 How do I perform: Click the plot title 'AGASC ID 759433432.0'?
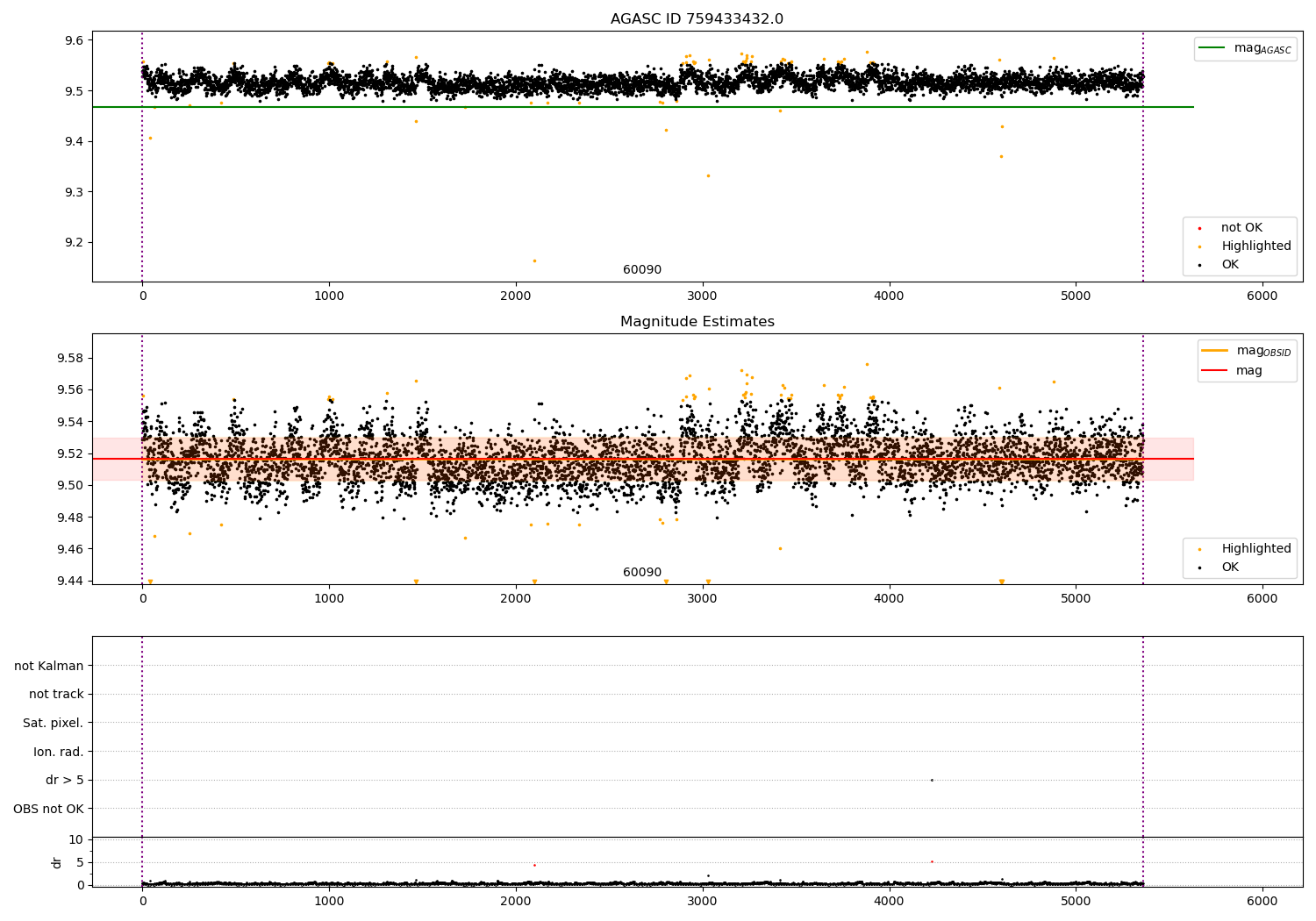pyautogui.click(x=697, y=19)
